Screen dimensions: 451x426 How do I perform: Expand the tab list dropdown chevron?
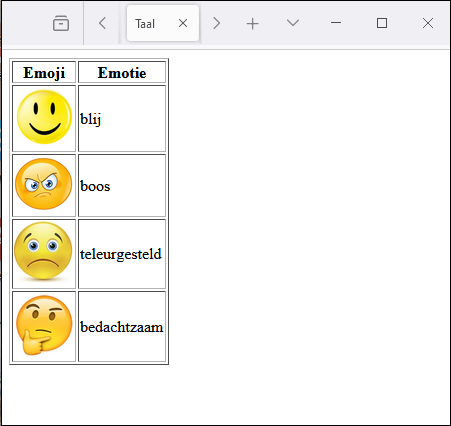pyautogui.click(x=293, y=23)
